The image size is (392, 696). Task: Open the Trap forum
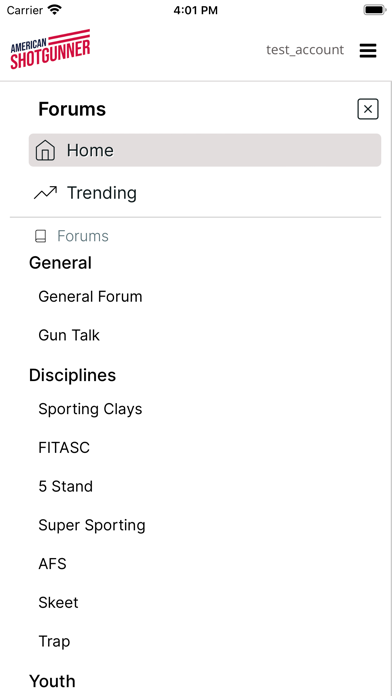(54, 642)
